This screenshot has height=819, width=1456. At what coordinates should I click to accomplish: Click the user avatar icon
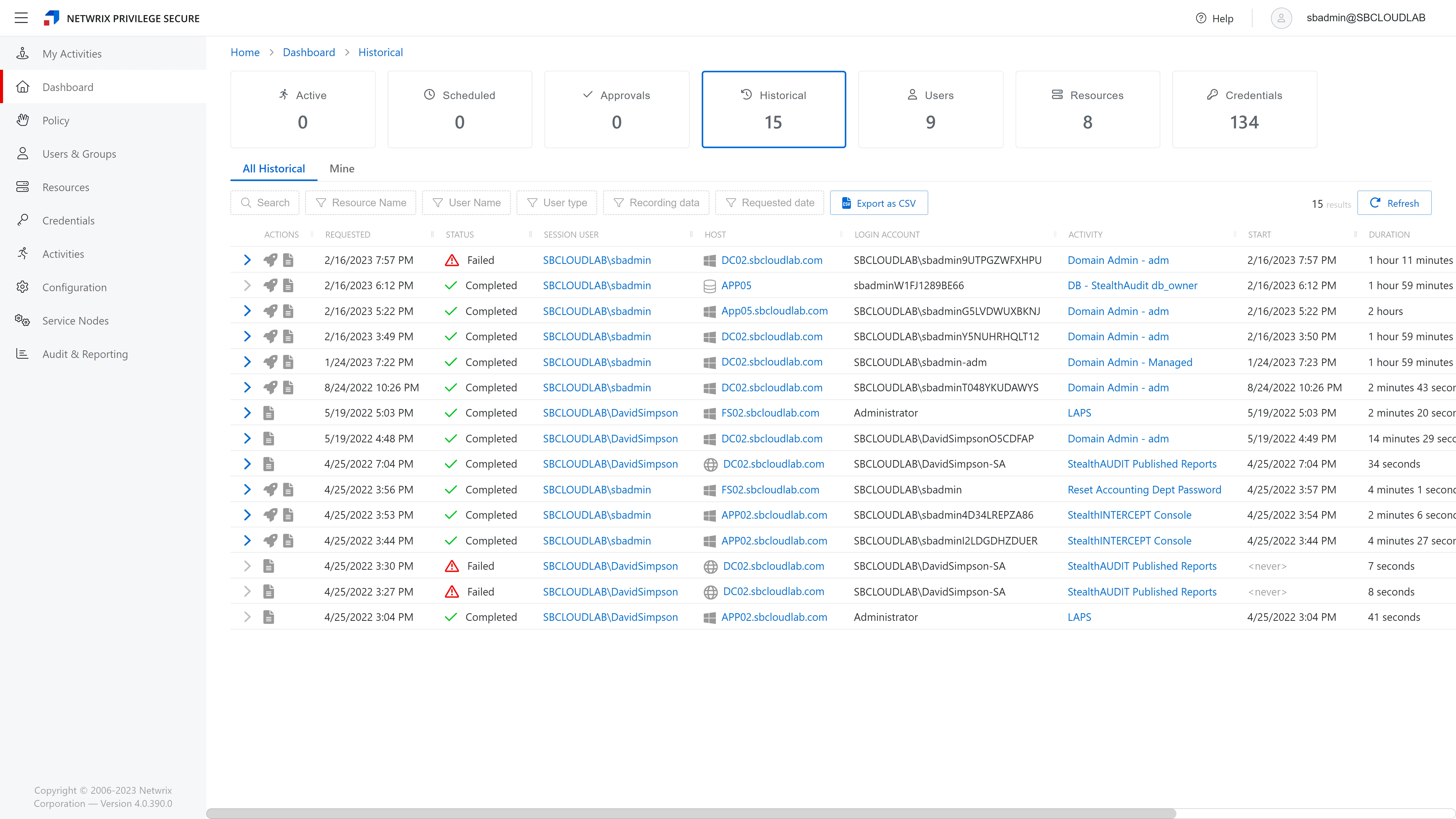(x=1281, y=18)
